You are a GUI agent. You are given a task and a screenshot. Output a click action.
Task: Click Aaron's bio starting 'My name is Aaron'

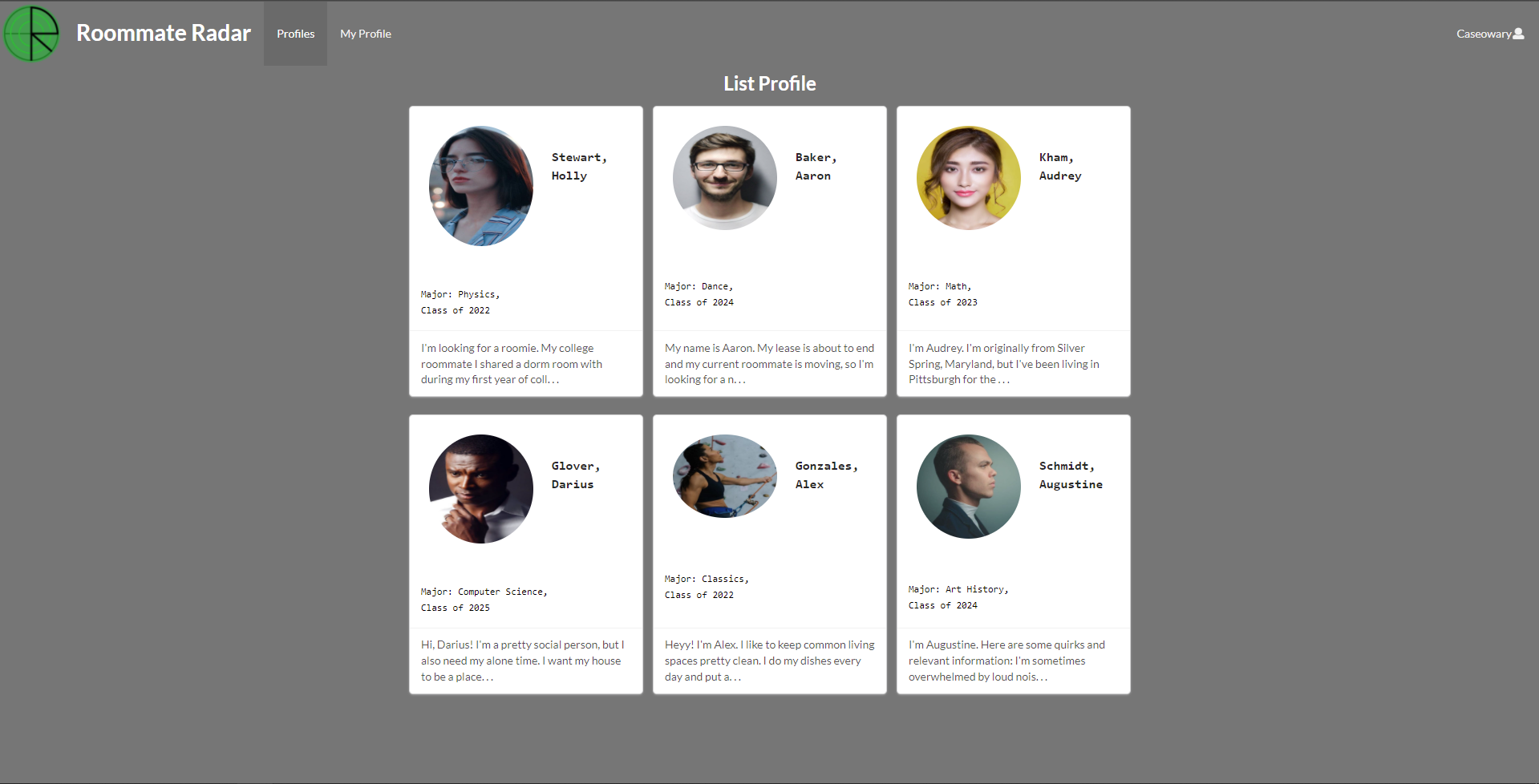769,364
